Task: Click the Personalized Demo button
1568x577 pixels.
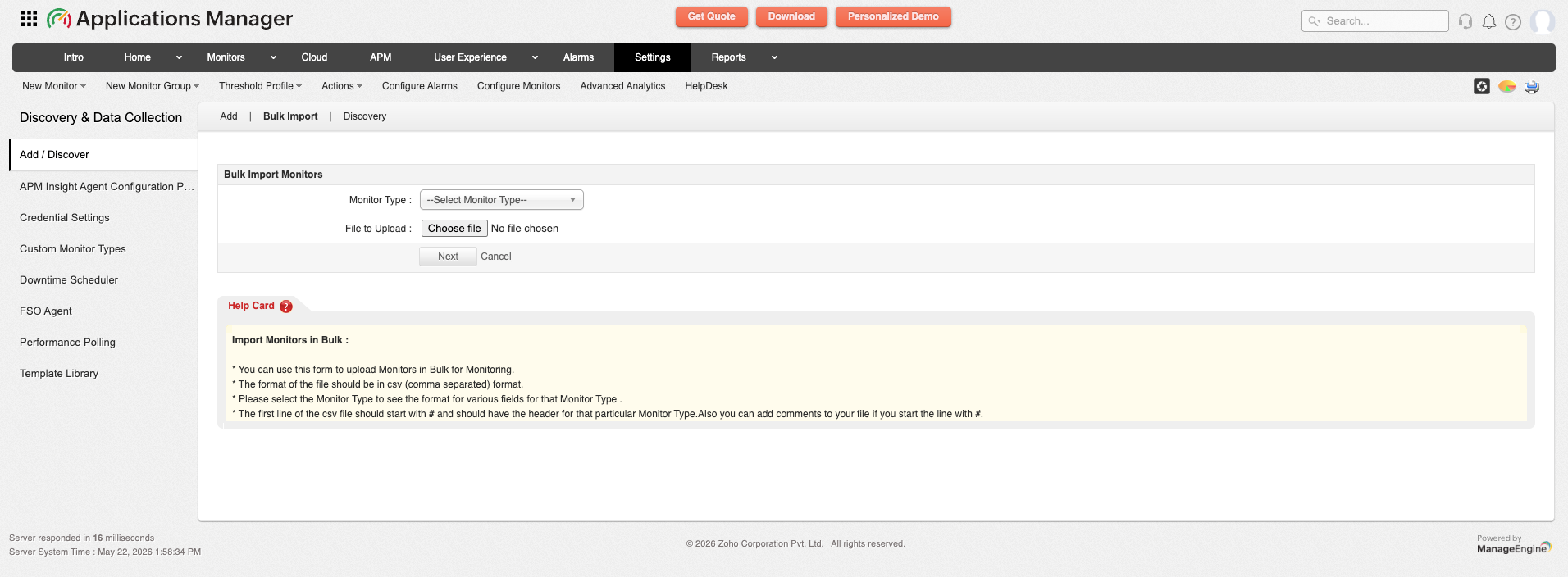Action: [x=893, y=16]
